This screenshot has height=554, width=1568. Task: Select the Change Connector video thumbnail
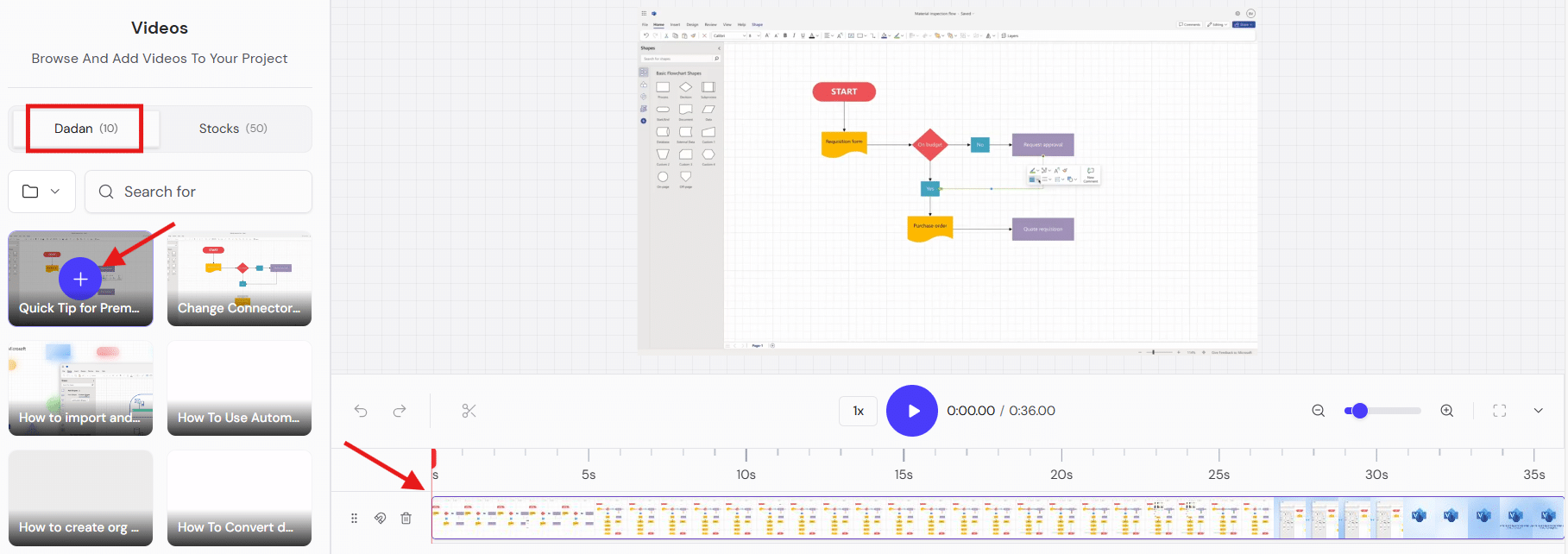click(x=239, y=278)
